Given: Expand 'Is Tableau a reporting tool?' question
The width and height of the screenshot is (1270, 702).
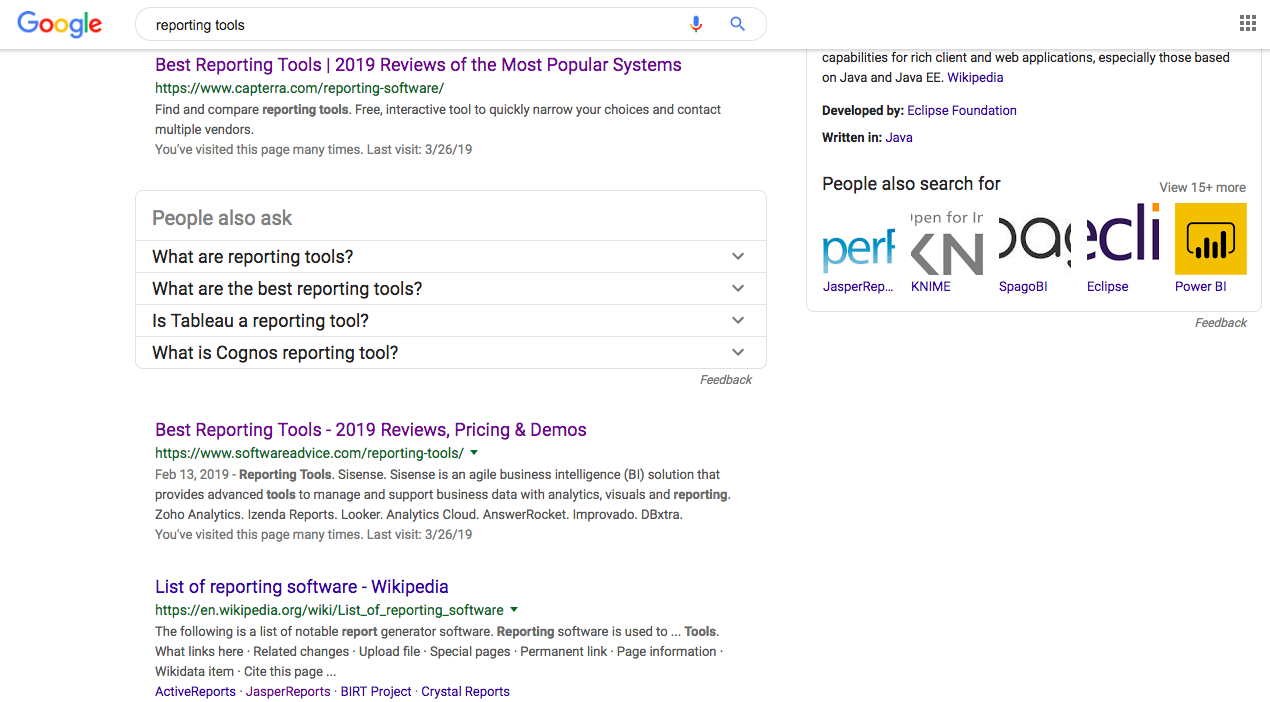Looking at the screenshot, I should 451,321.
